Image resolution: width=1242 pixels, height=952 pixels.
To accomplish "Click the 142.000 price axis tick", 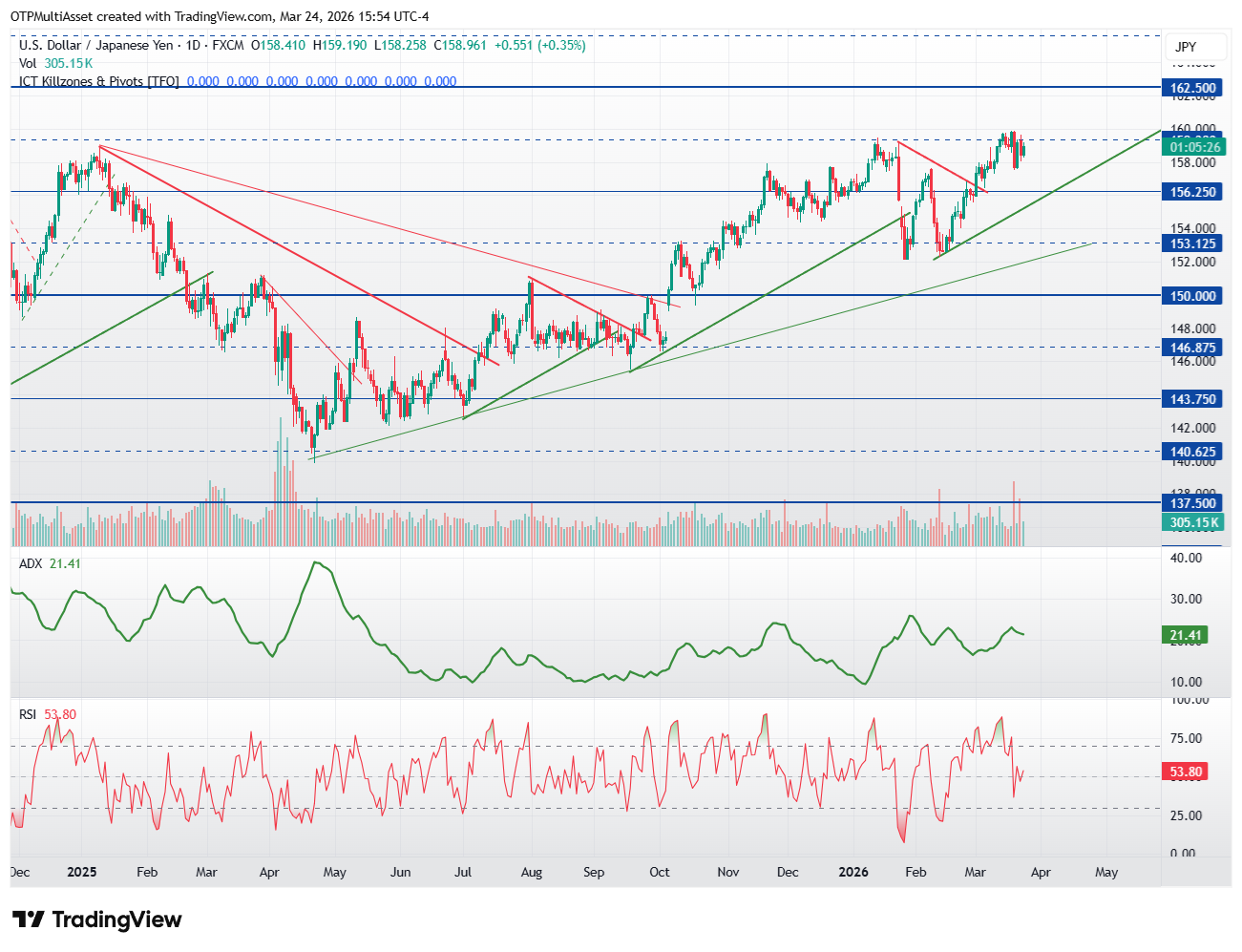I will pyautogui.click(x=1193, y=428).
